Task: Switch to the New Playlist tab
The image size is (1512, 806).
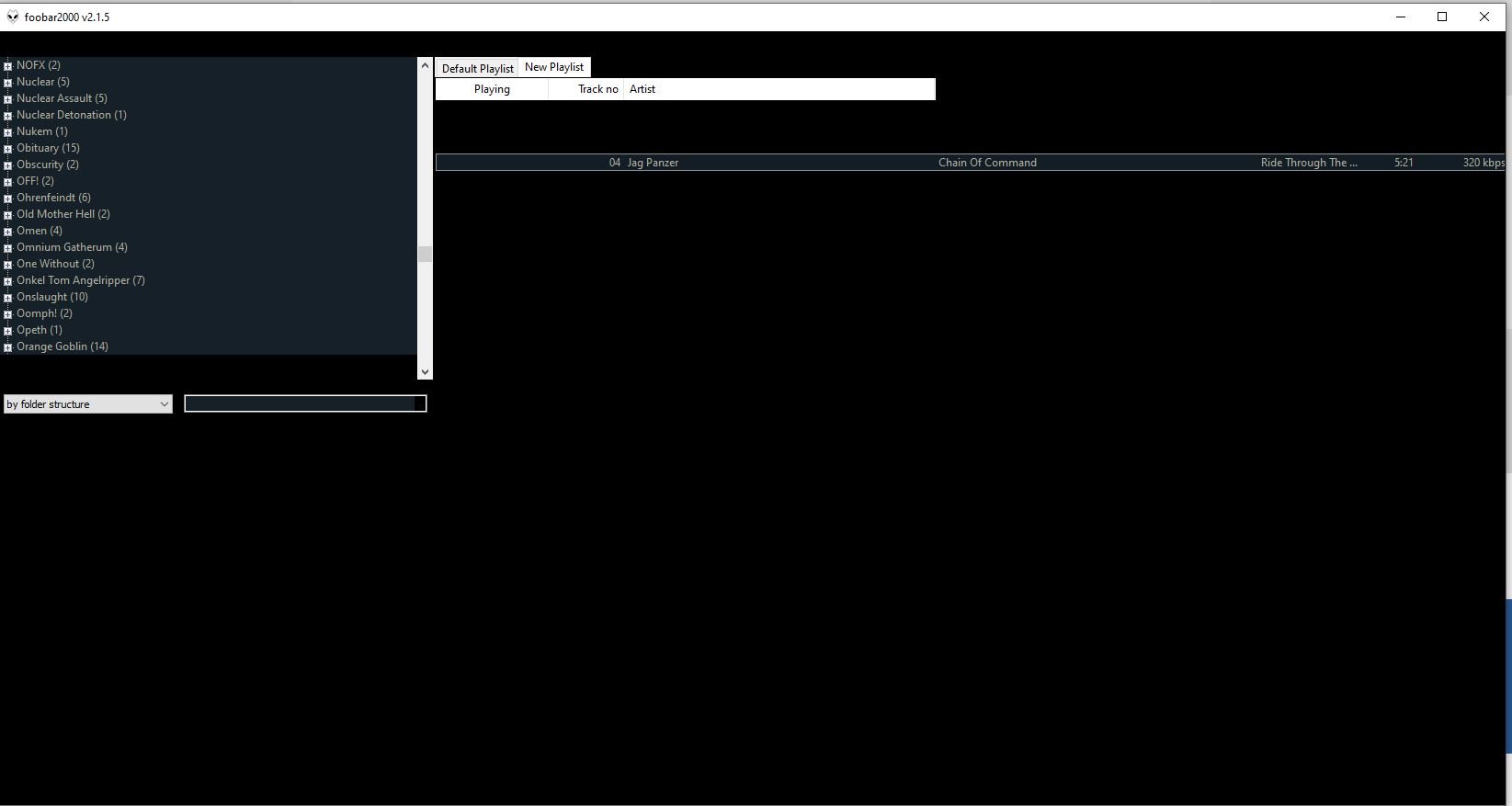Action: click(x=554, y=67)
